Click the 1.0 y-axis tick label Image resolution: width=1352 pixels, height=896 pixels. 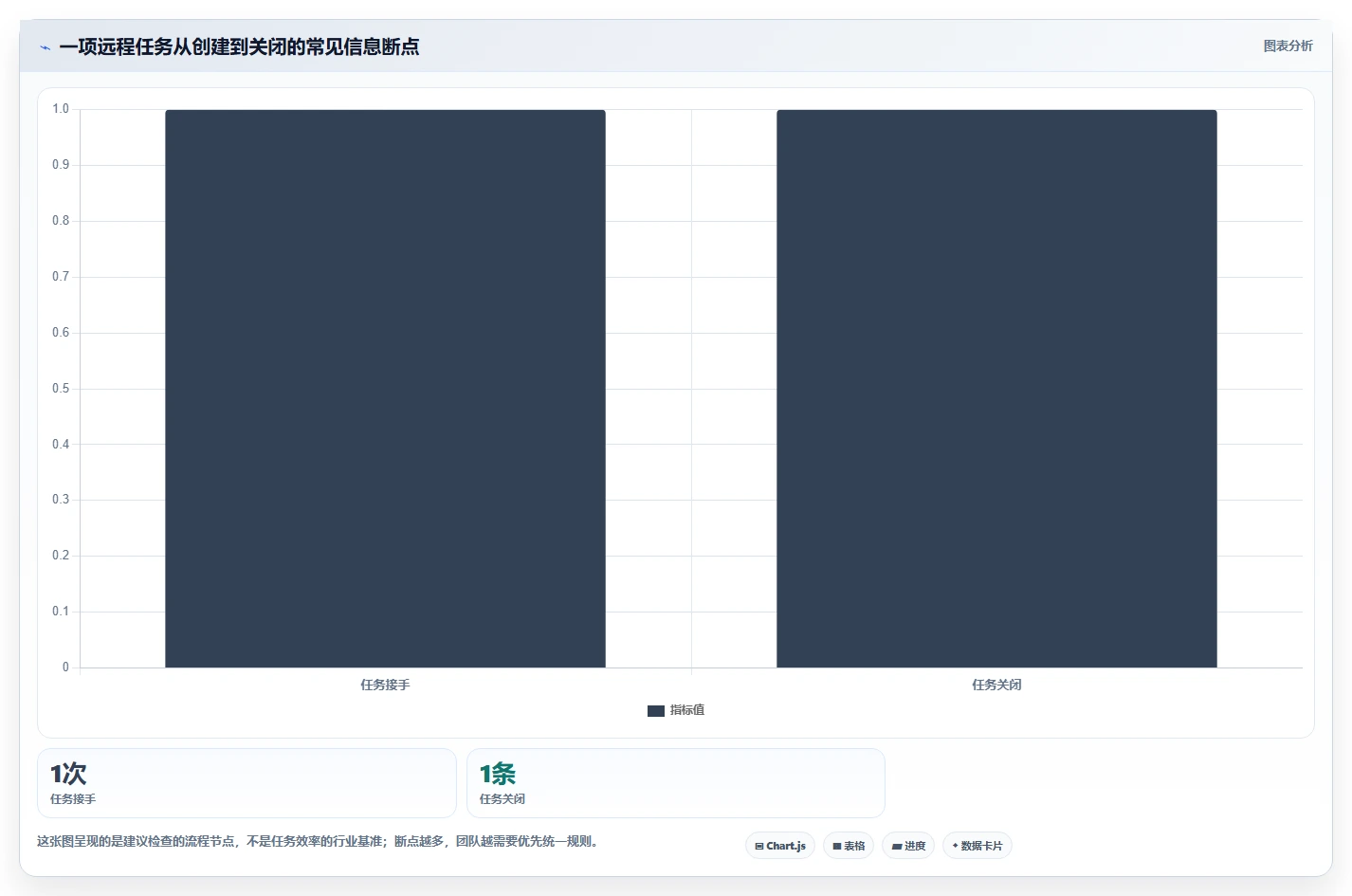(x=61, y=109)
